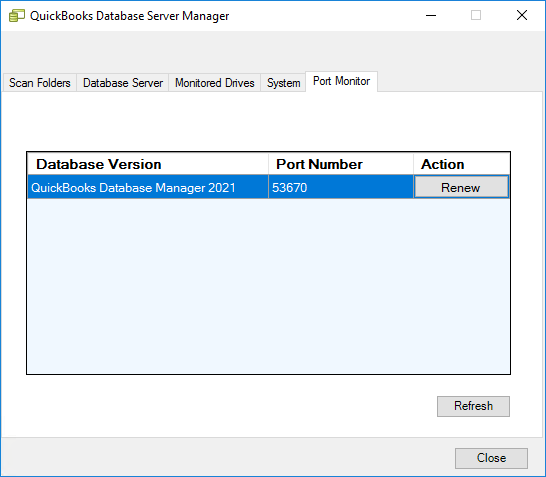Screen dimensions: 546x477
Task: Click the QuickBooks app icon in title bar
Action: click(x=17, y=16)
